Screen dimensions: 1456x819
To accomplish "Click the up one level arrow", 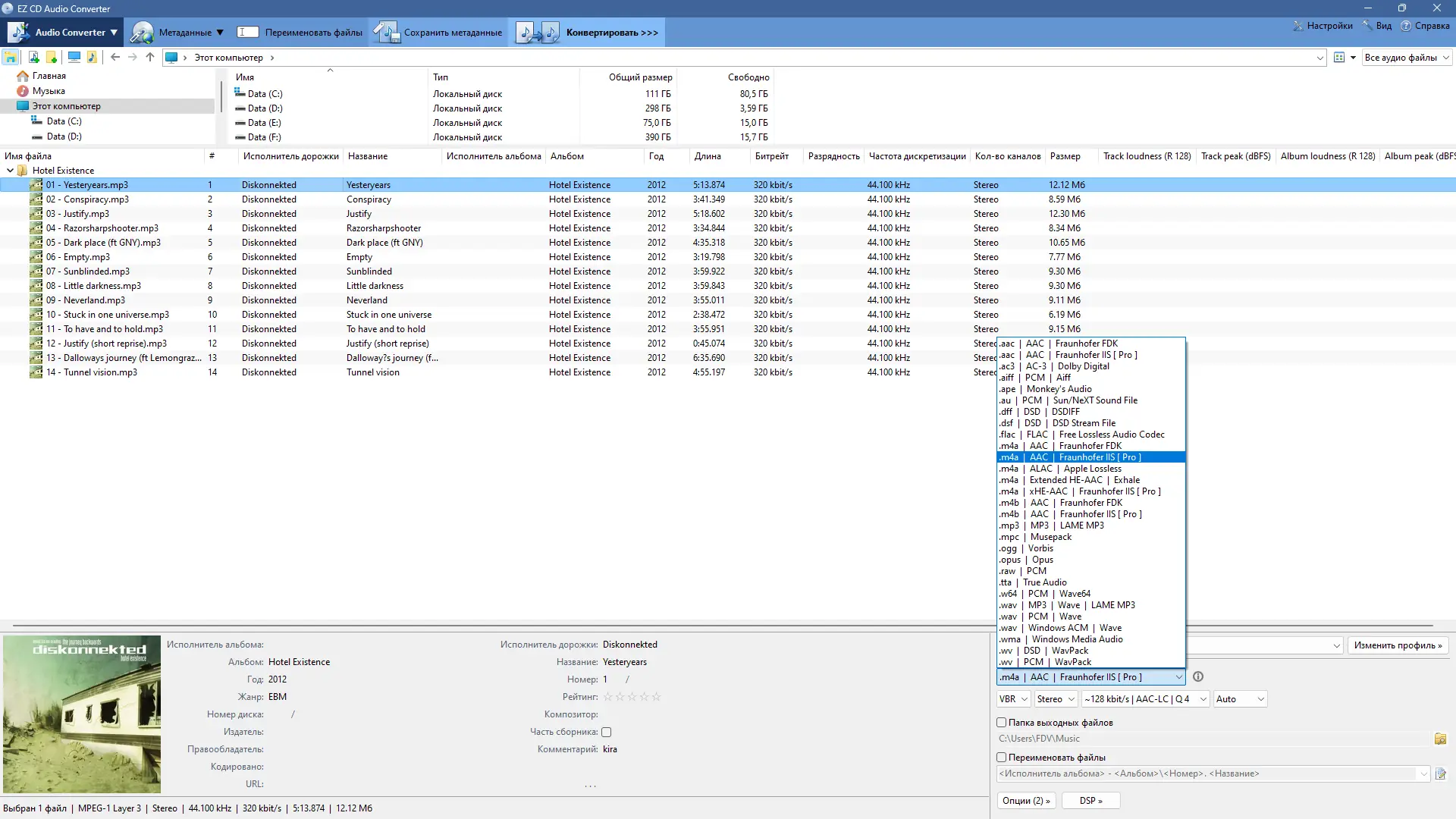I will pyautogui.click(x=150, y=58).
